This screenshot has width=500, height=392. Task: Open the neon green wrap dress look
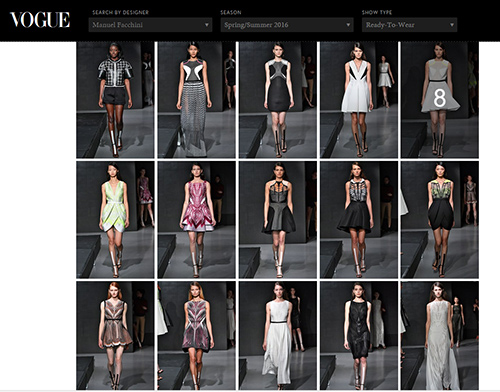coord(115,220)
